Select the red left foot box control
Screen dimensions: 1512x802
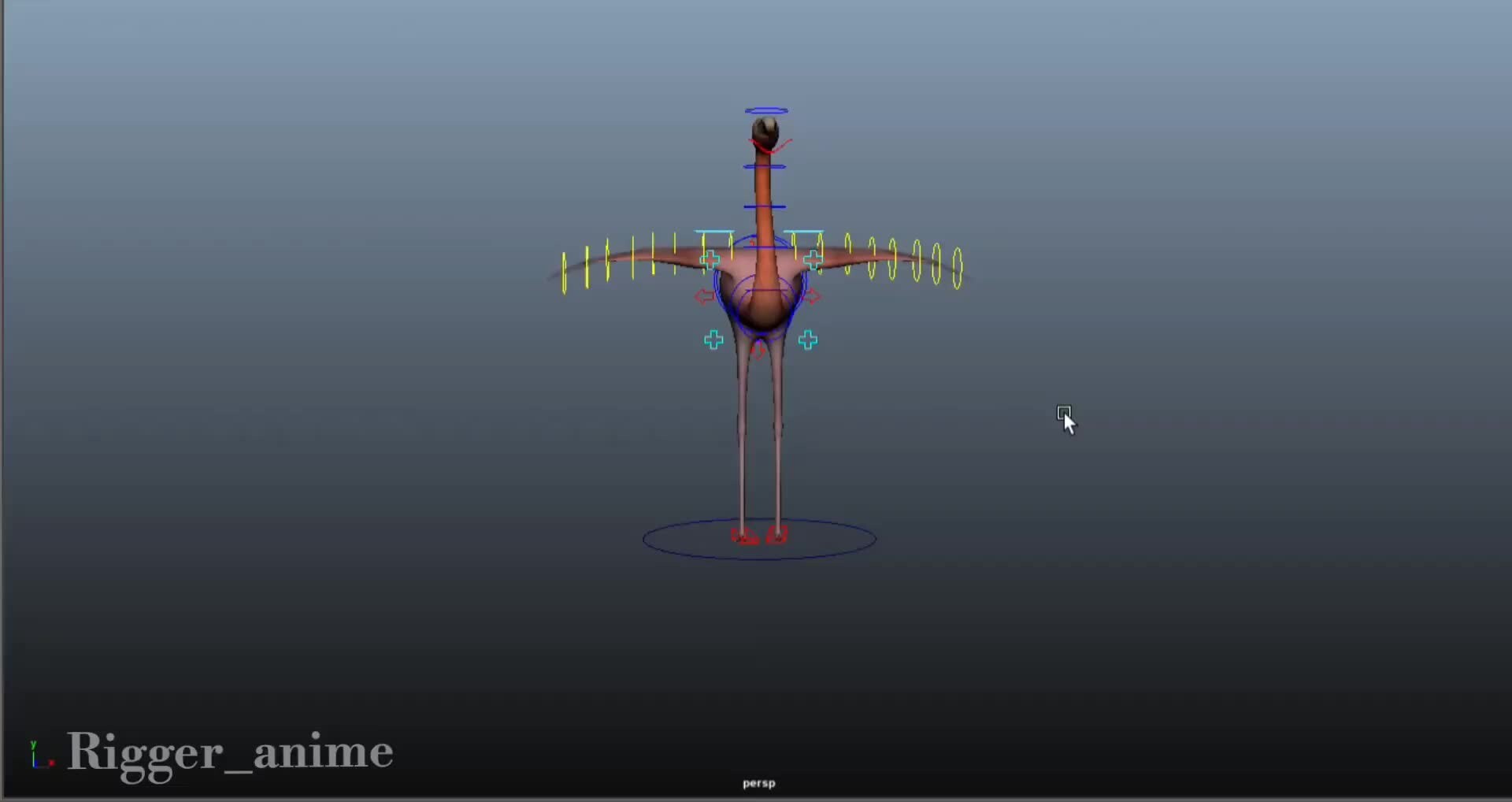(744, 534)
